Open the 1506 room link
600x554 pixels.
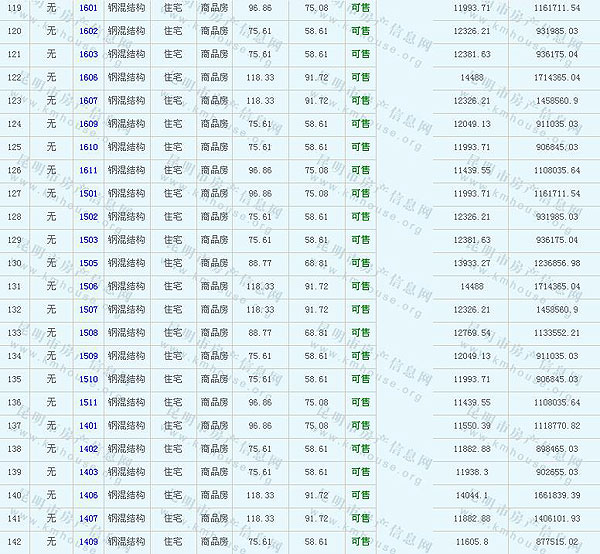(x=88, y=286)
